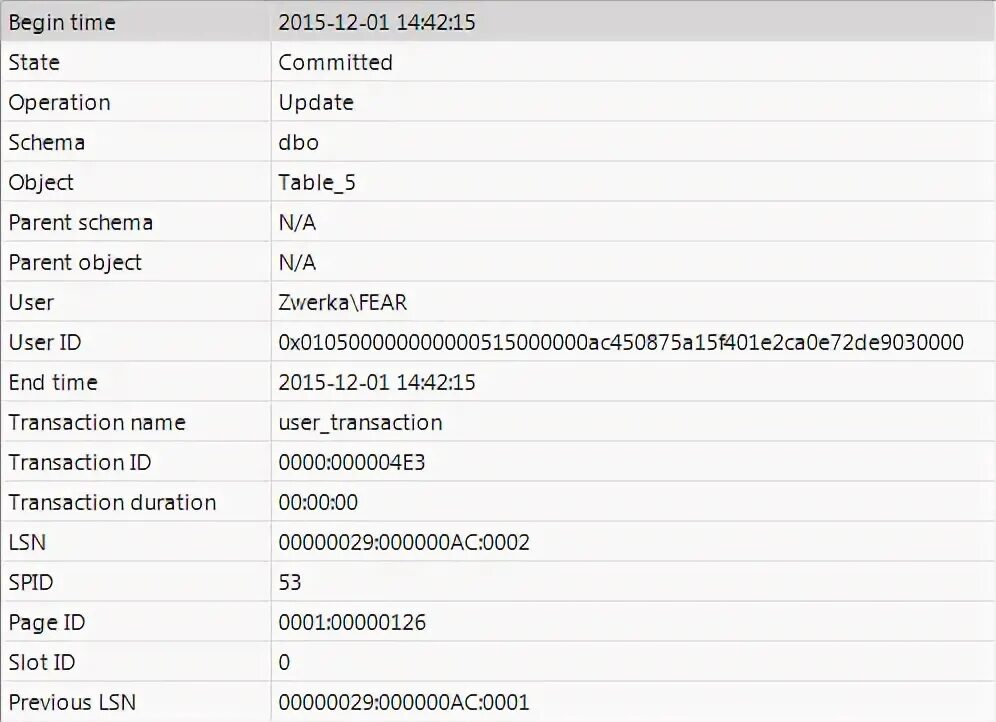Select the 'Previous LSN' label
The image size is (996, 722).
[72, 702]
